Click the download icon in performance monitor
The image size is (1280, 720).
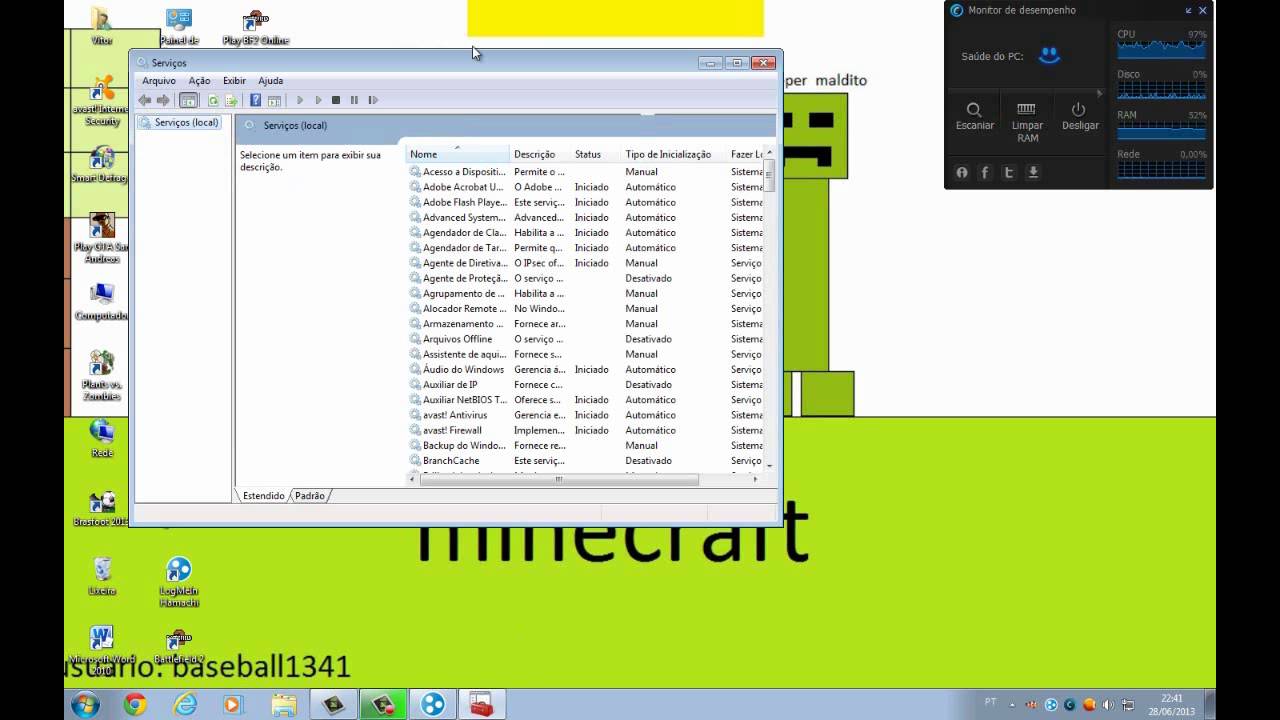[x=1033, y=173]
